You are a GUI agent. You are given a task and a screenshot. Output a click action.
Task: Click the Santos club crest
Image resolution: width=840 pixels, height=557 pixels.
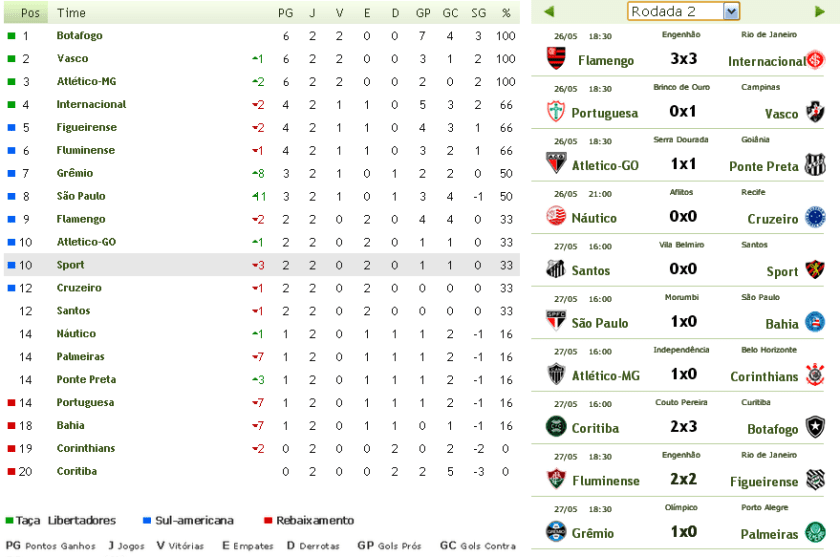tap(555, 268)
